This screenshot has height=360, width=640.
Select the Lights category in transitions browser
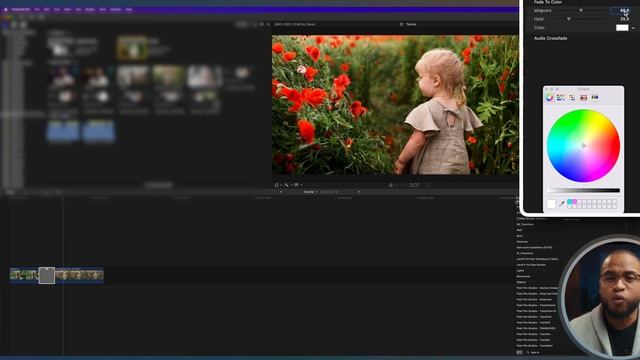[x=520, y=271]
